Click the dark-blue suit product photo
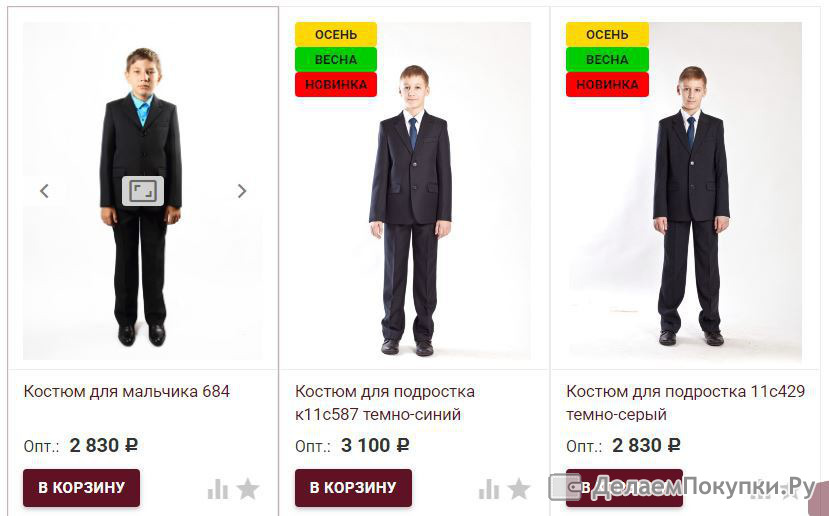 click(x=413, y=191)
